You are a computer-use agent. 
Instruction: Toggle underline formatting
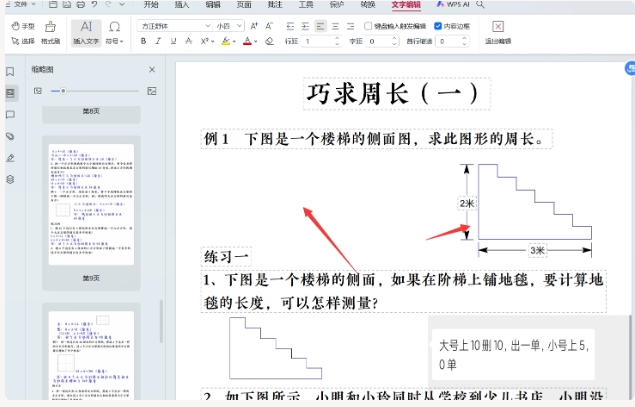pos(173,41)
